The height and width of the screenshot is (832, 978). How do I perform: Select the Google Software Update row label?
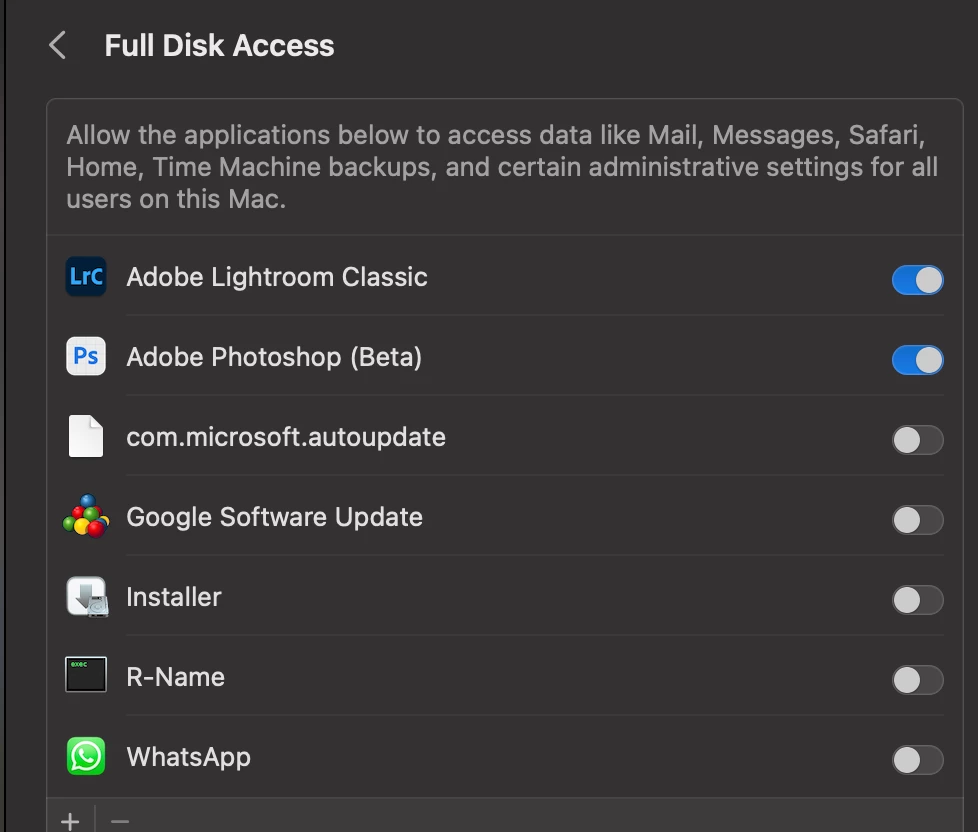click(274, 517)
